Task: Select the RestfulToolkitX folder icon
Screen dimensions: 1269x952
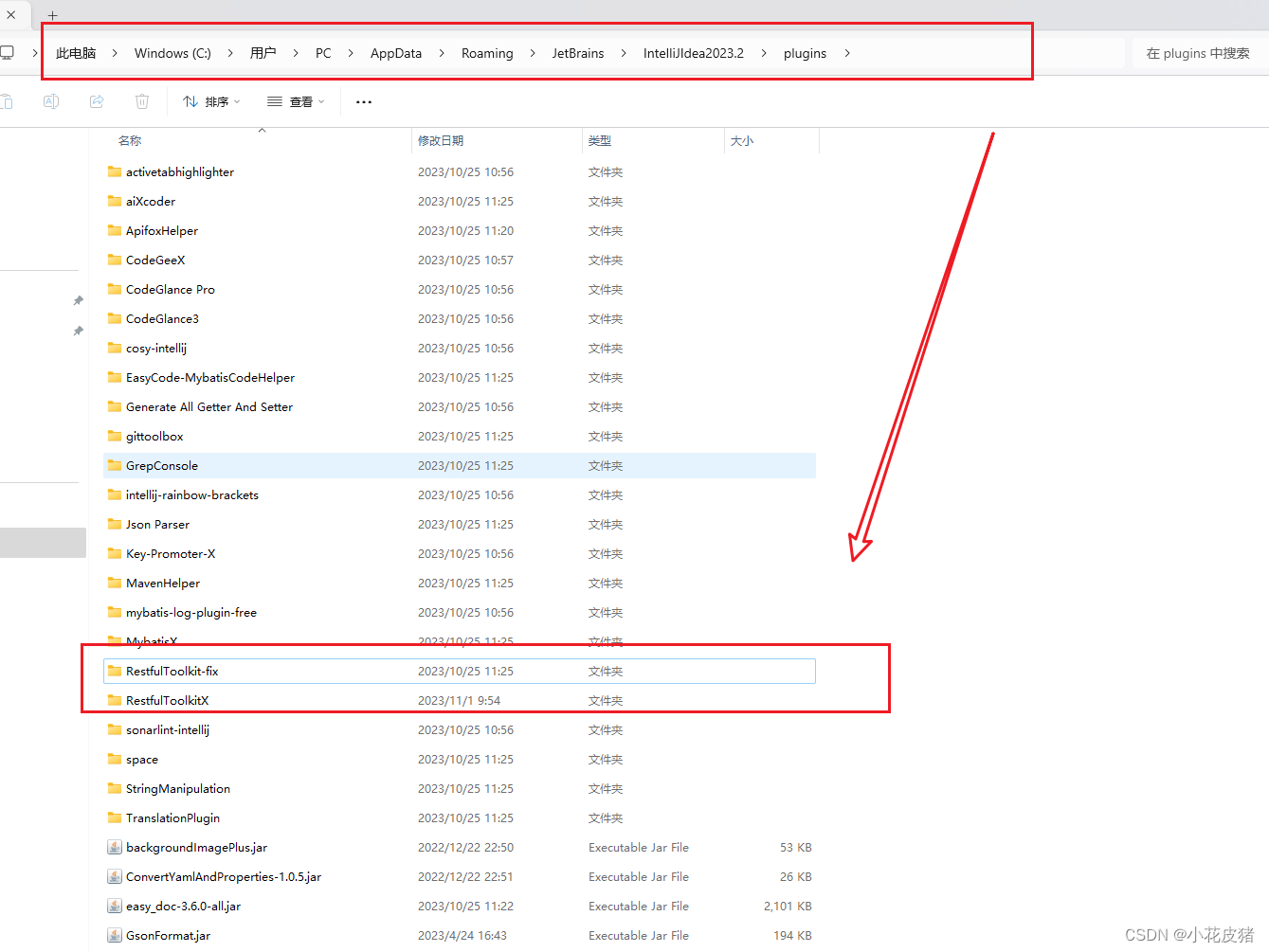Action: (115, 700)
